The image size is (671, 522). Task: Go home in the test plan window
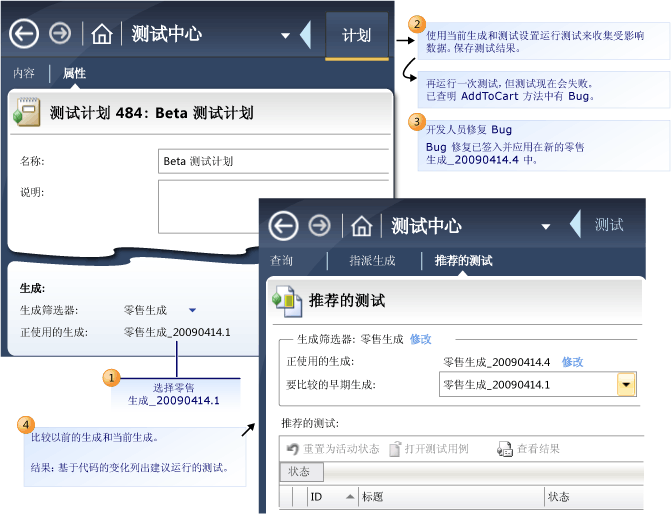102,34
